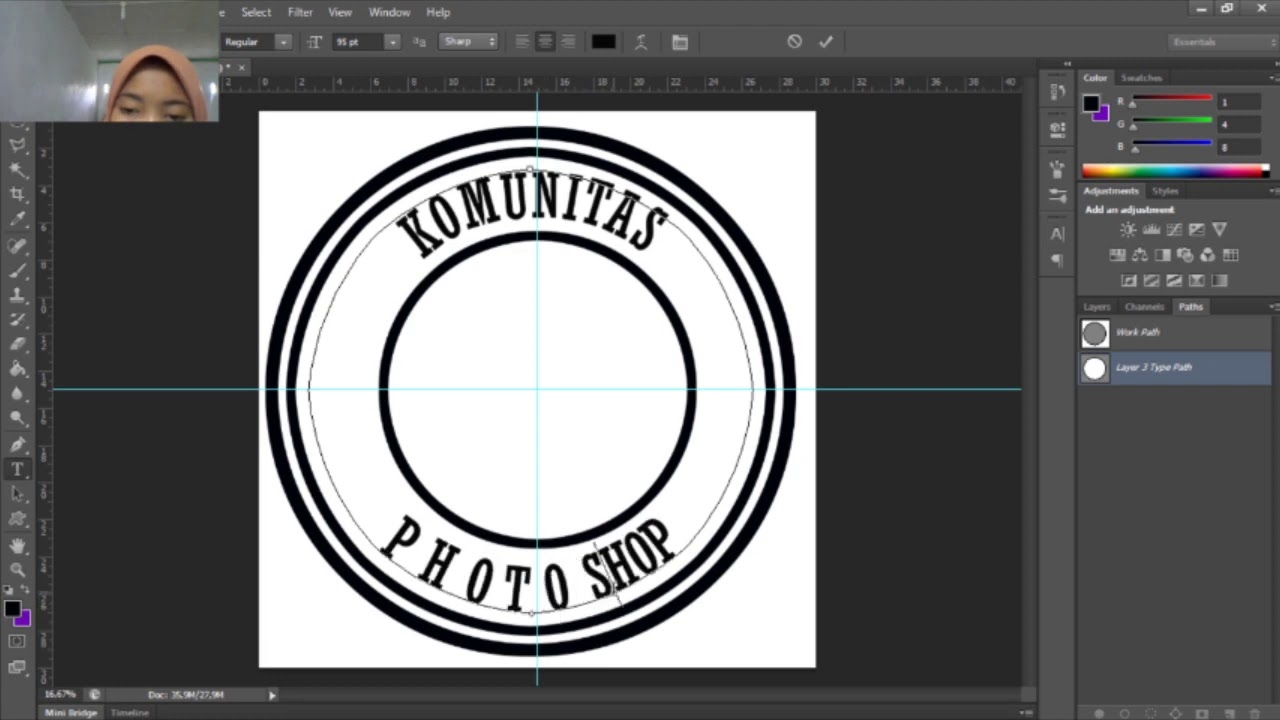The height and width of the screenshot is (720, 1280).
Task: Select the Paint Bucket tool
Action: pos(17,369)
